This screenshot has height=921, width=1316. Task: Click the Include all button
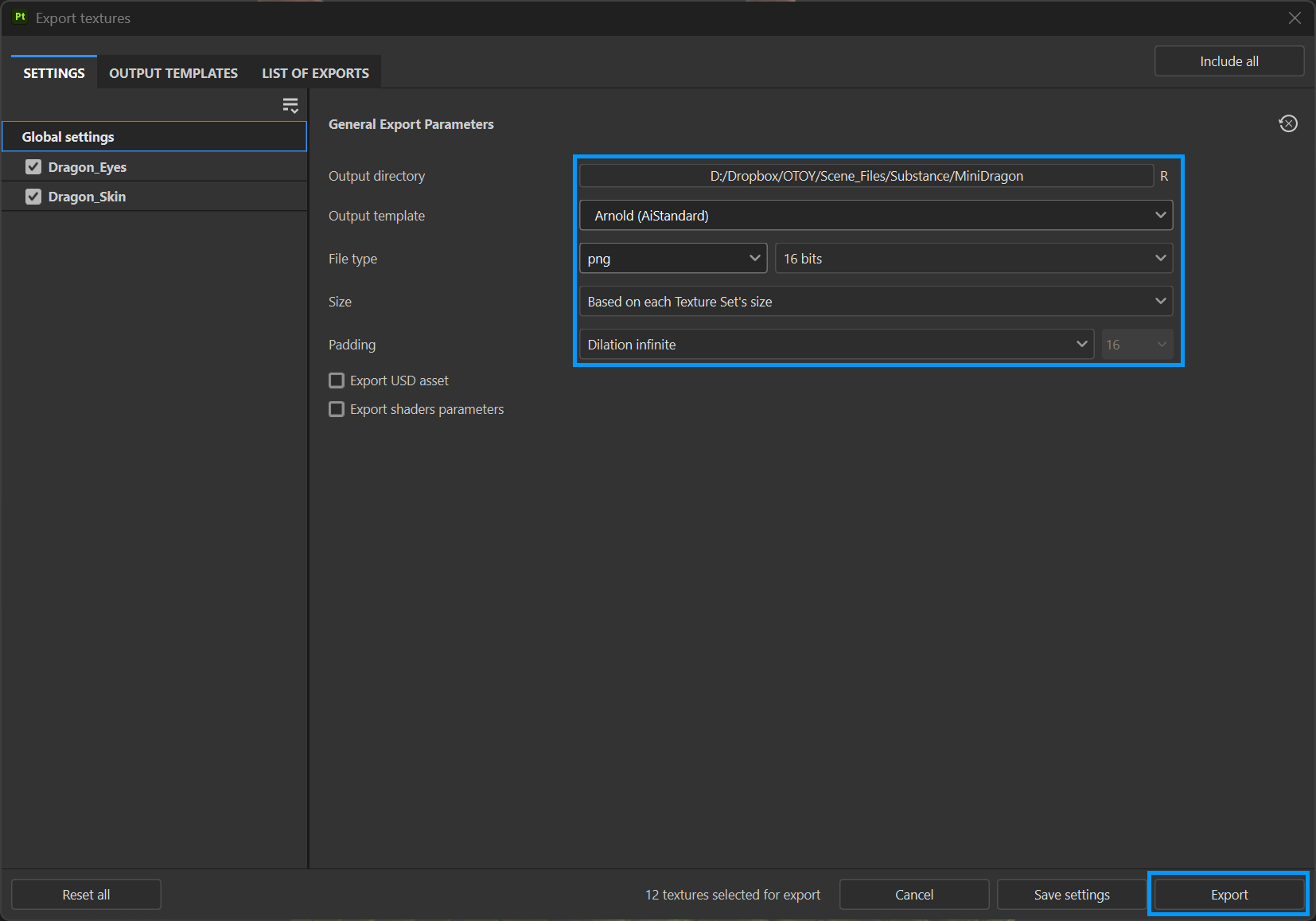(1228, 61)
